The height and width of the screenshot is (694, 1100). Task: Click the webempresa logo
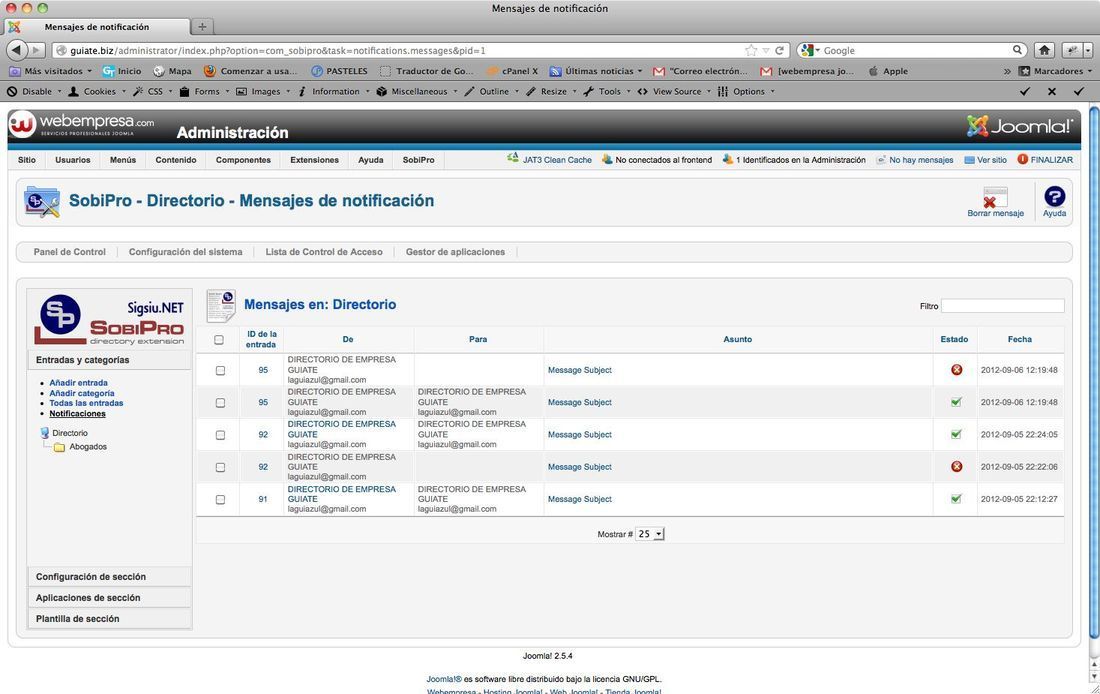pos(81,124)
